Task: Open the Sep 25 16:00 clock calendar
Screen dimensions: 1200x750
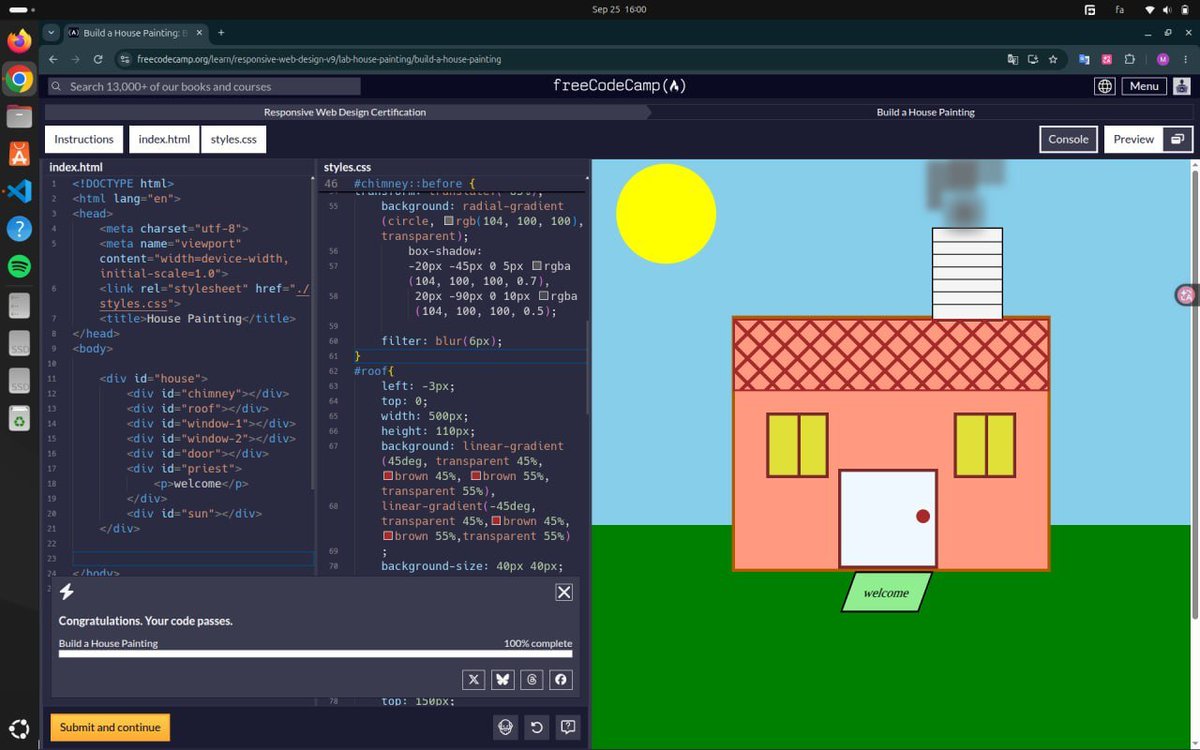Action: pos(619,9)
